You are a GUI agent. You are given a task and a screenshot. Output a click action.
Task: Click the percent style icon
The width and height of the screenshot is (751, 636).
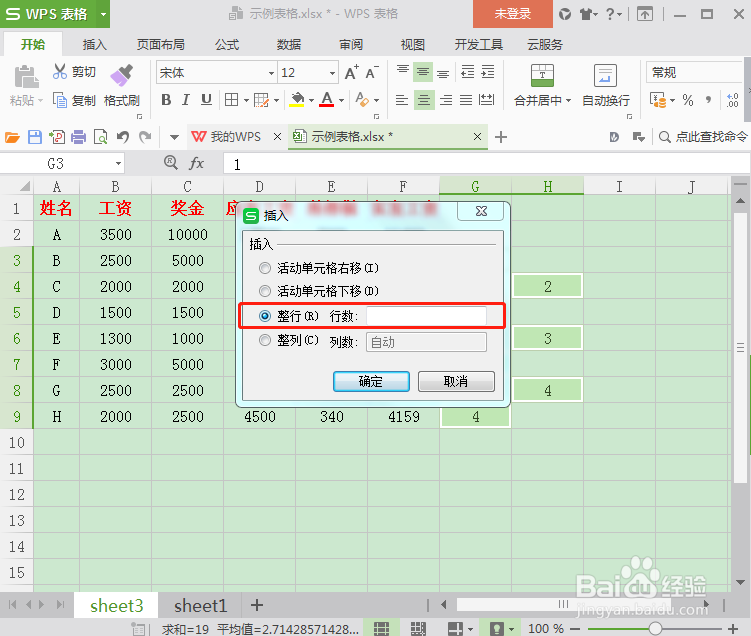pos(688,100)
